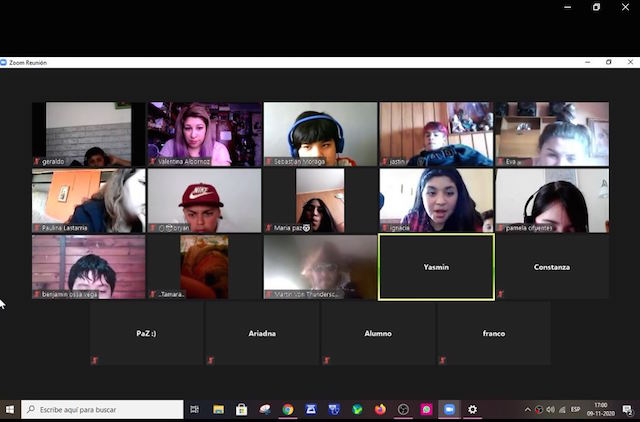640x422 pixels.
Task: Open Microsoft Store from the taskbar
Action: coord(241,409)
